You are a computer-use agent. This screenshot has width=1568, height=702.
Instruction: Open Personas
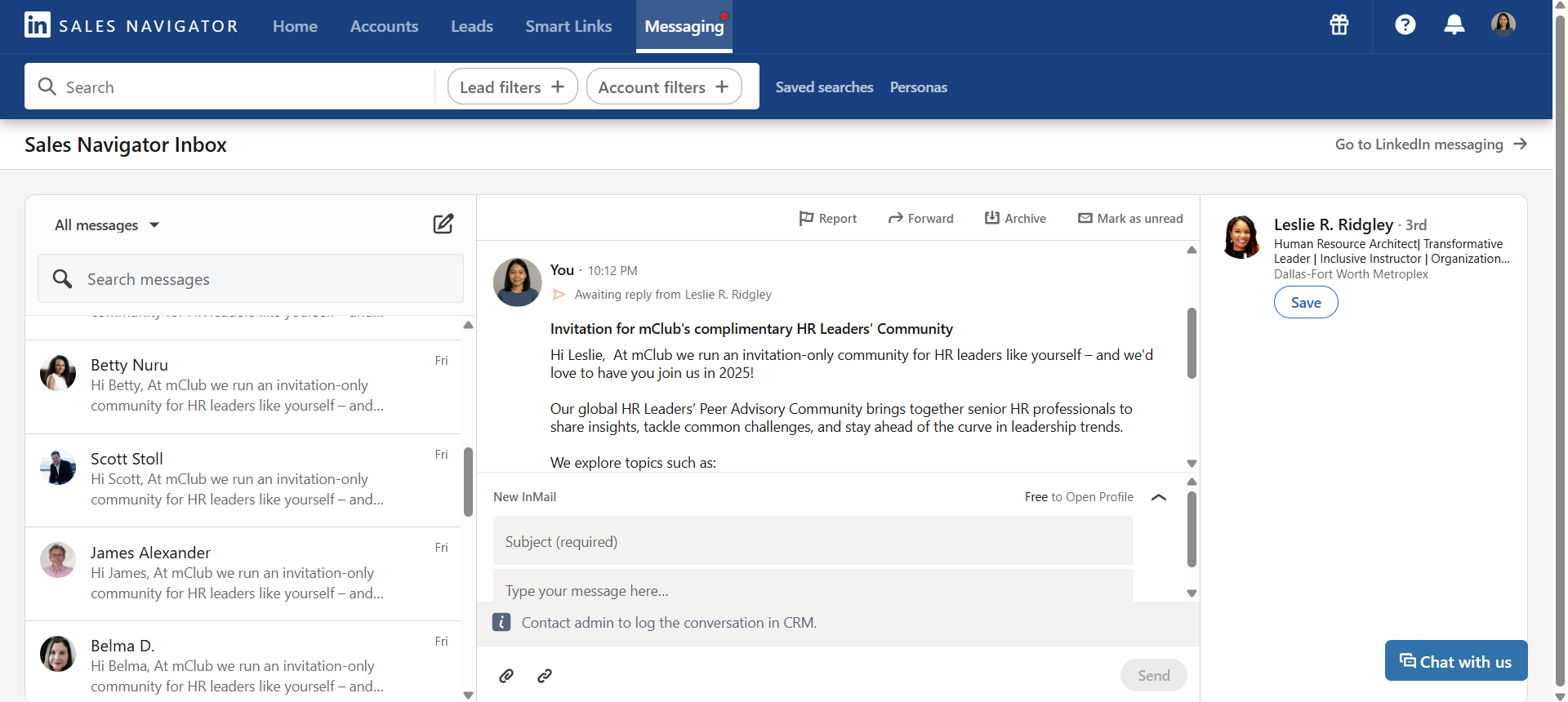918,87
